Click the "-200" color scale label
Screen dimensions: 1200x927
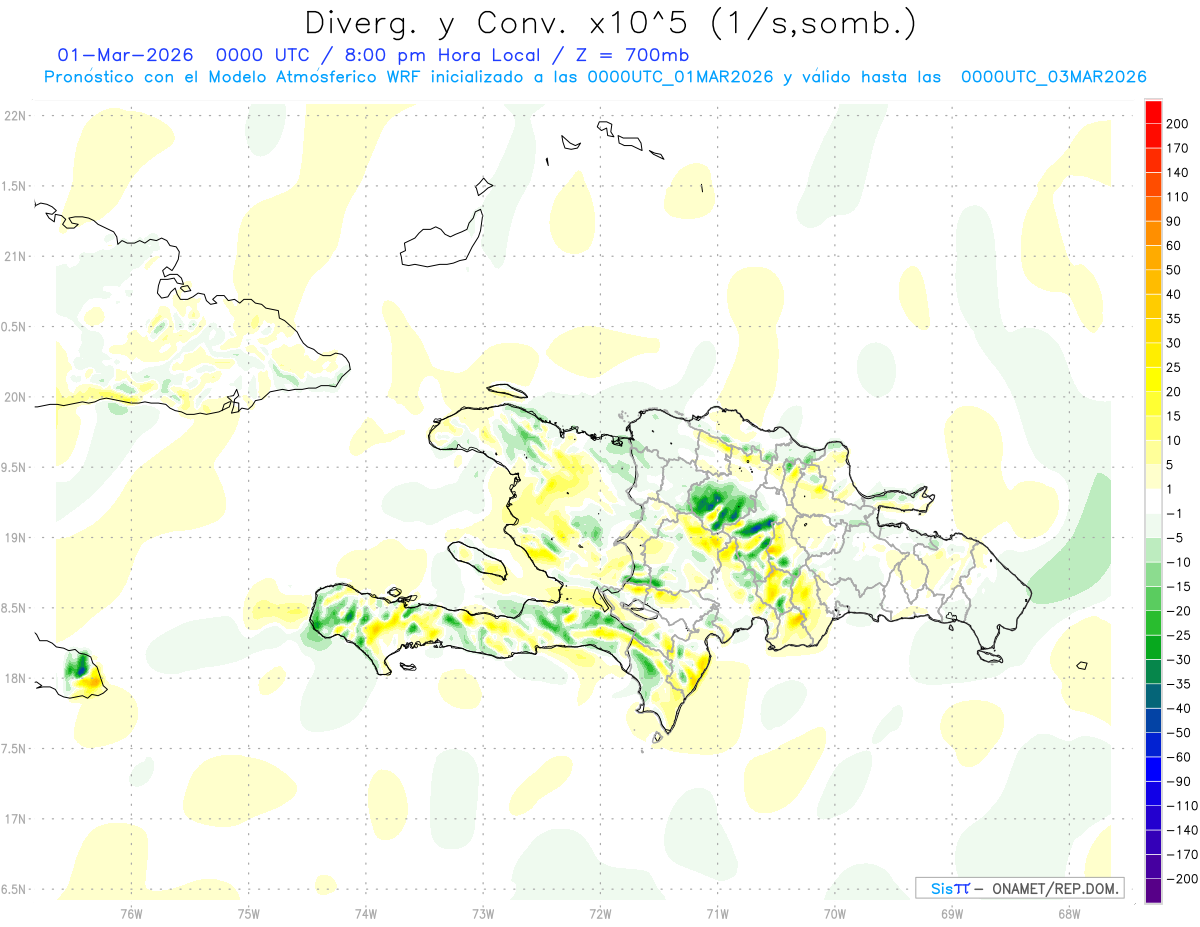pyautogui.click(x=1182, y=878)
